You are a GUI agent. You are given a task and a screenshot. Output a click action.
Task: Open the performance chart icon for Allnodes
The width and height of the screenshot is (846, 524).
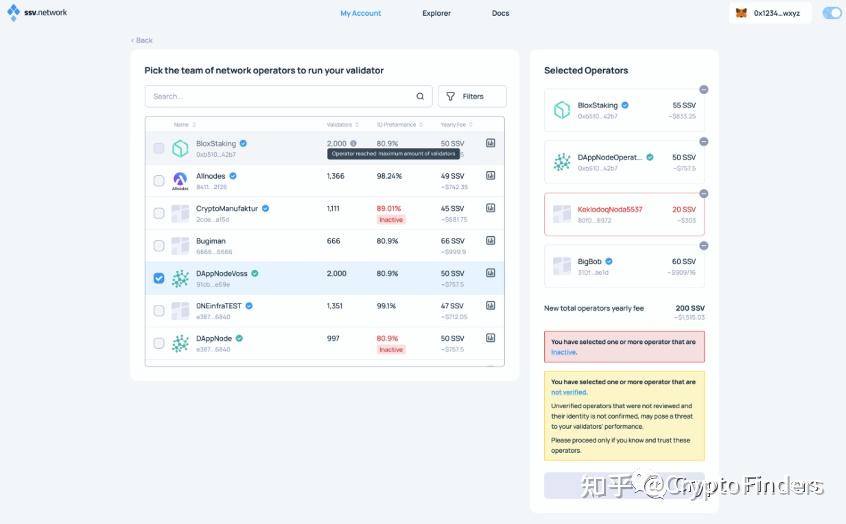tap(490, 175)
